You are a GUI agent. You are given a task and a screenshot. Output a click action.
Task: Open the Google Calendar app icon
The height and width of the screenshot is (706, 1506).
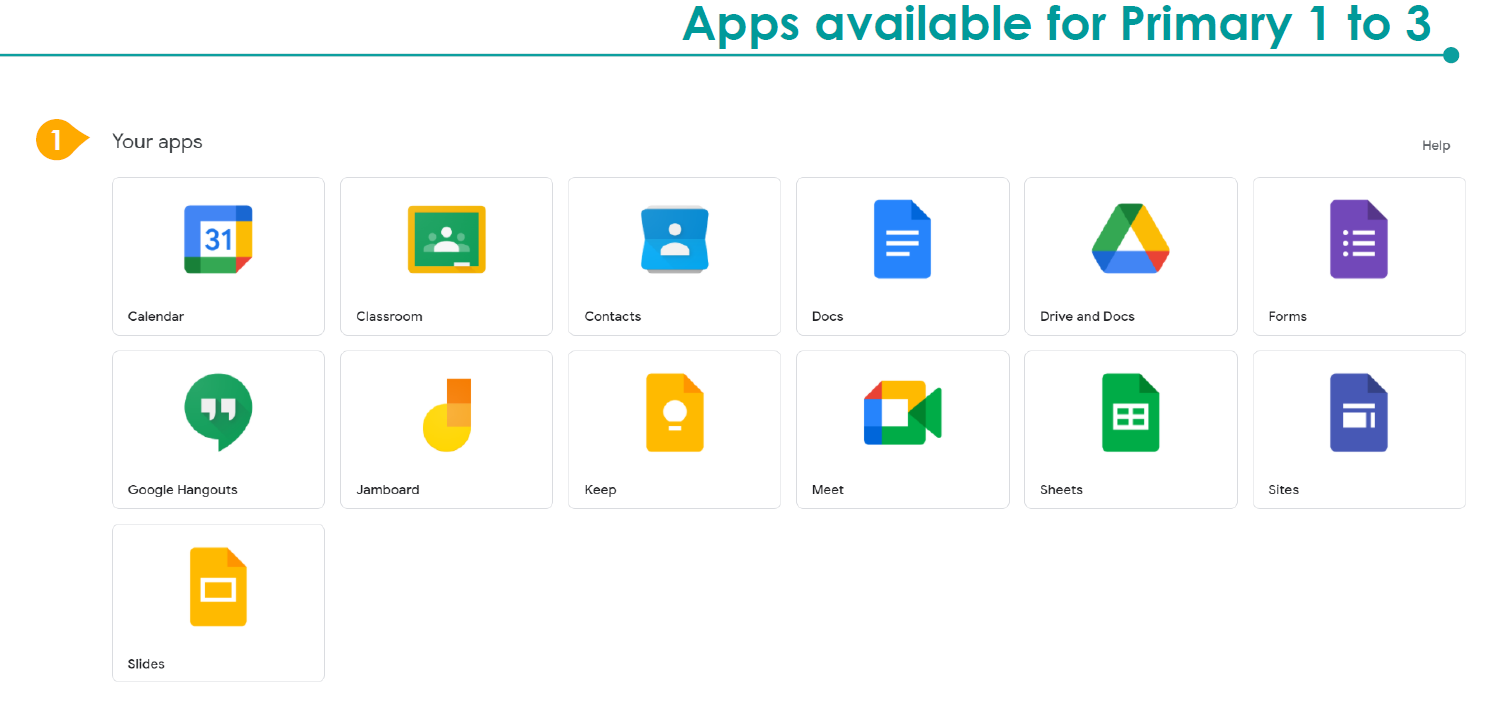(x=218, y=240)
